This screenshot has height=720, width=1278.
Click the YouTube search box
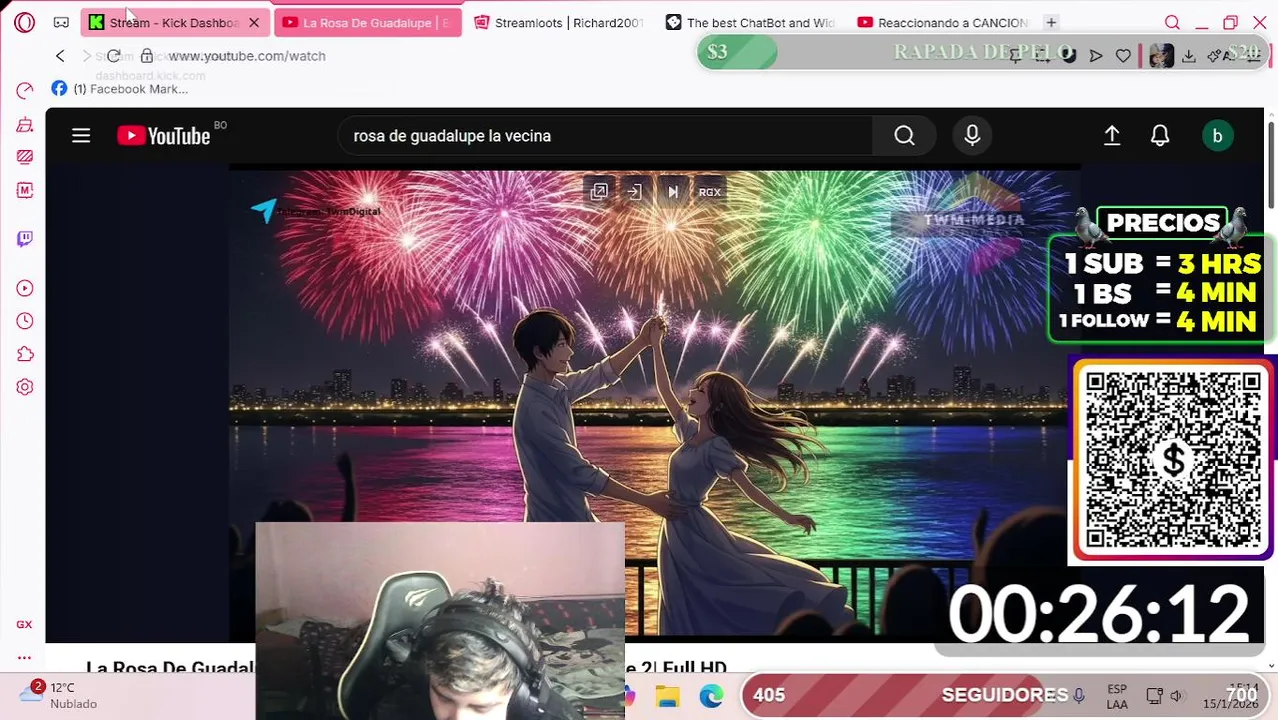(x=605, y=136)
